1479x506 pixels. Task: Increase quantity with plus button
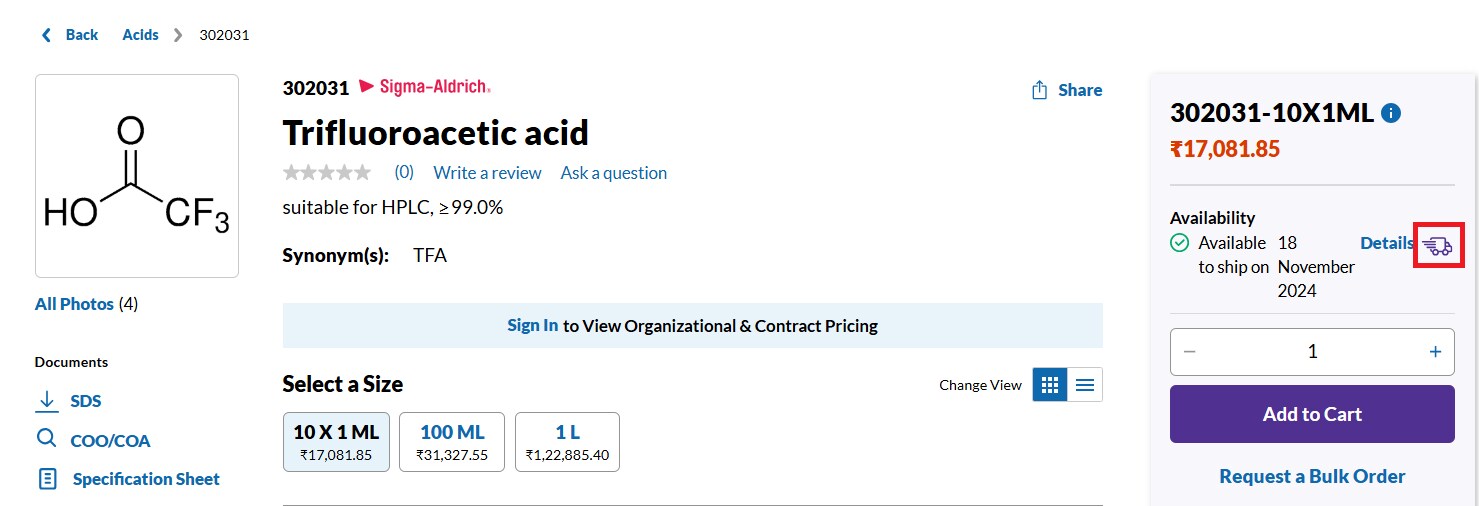[1435, 352]
